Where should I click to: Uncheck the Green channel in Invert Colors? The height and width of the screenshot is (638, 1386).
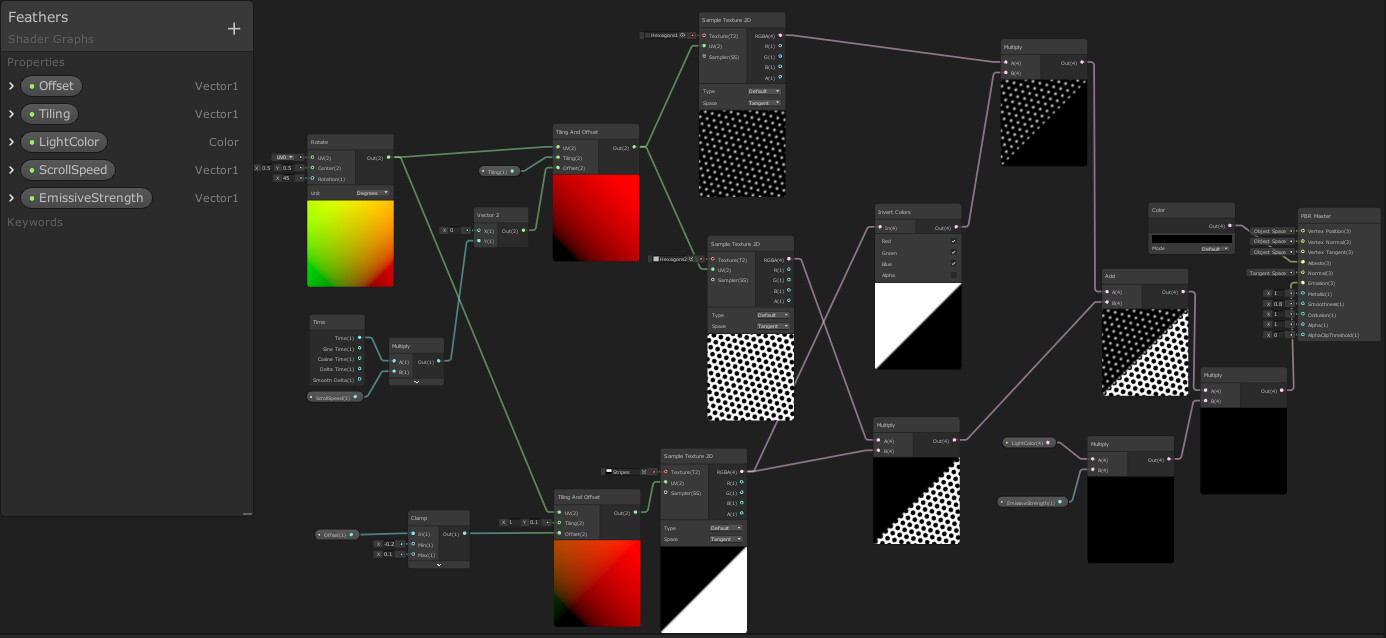pyautogui.click(x=953, y=253)
